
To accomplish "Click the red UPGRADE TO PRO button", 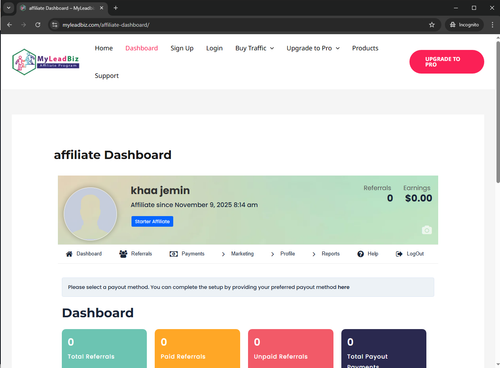I will 447,62.
